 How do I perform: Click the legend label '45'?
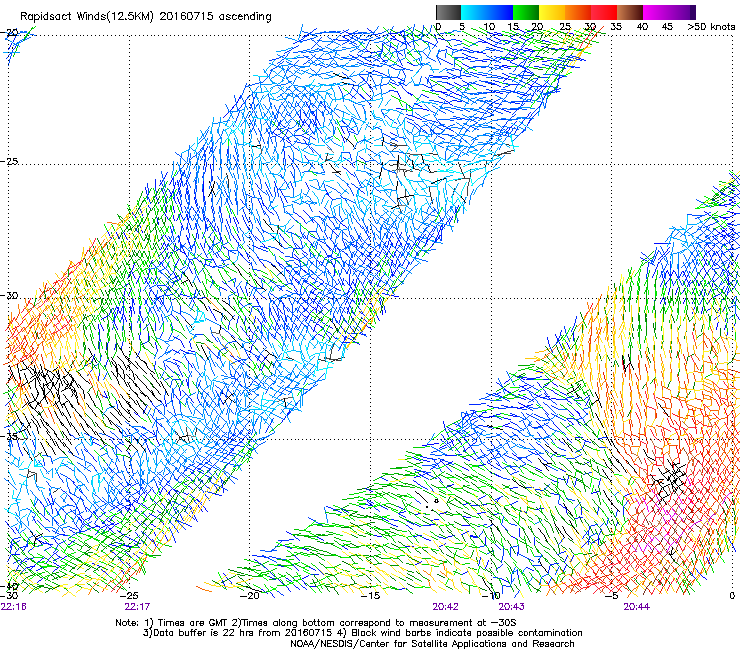click(x=667, y=27)
